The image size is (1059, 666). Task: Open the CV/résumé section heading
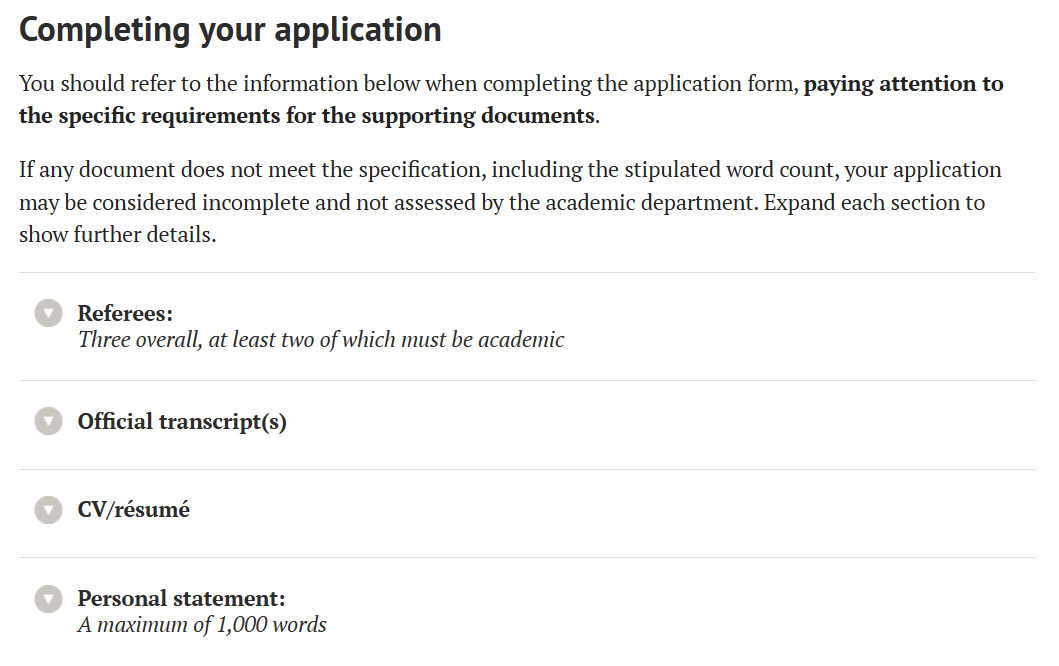(133, 510)
